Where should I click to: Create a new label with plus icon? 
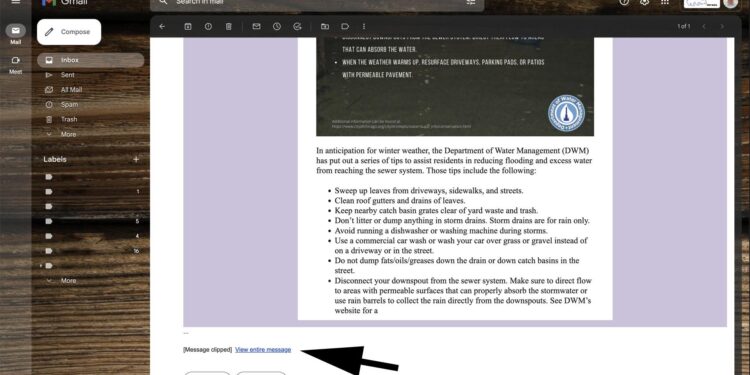tap(136, 159)
